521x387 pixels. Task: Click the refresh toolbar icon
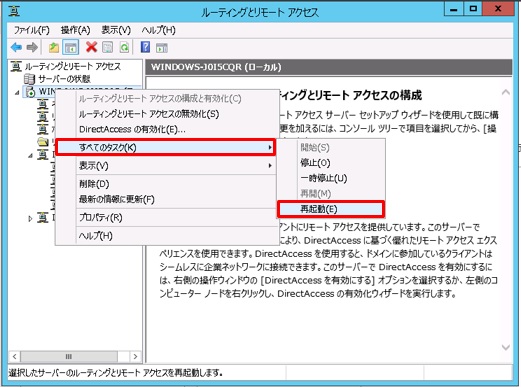[124, 47]
